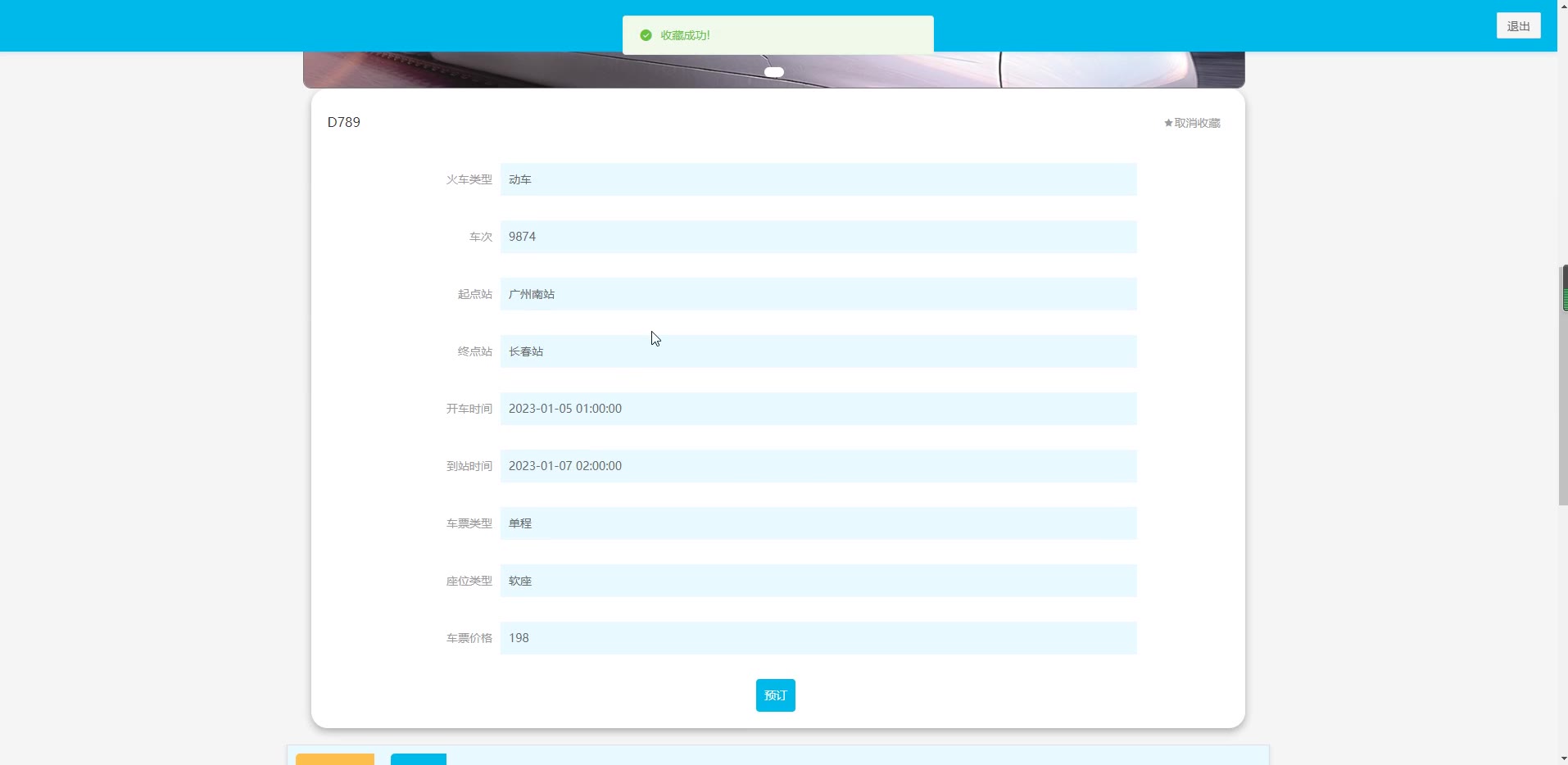
Task: Click the 火车类型 label
Action: tap(469, 179)
